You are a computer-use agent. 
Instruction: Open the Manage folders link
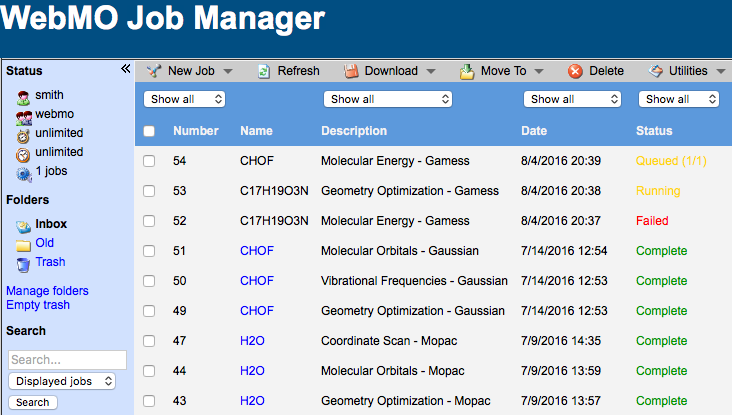(47, 291)
